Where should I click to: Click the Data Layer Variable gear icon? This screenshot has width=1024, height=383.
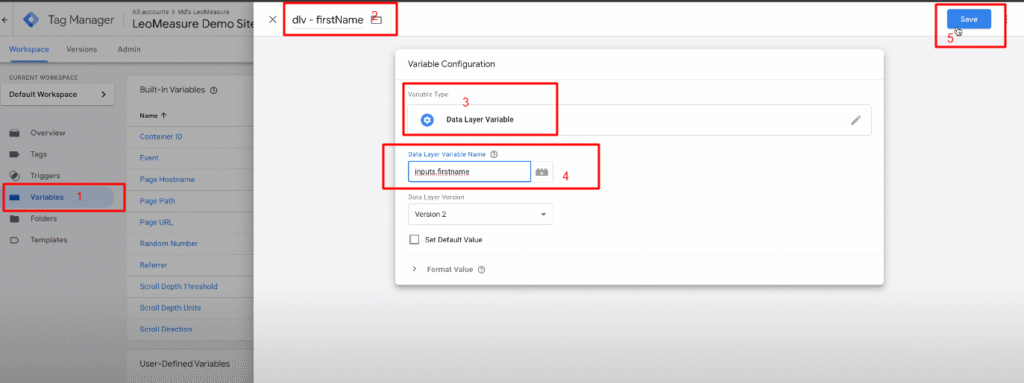pyautogui.click(x=427, y=120)
